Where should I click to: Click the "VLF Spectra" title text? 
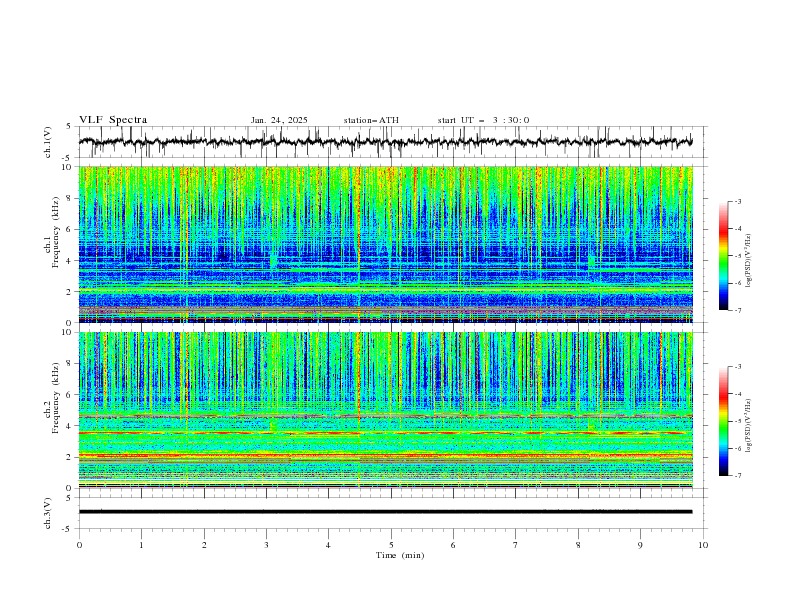[113, 120]
